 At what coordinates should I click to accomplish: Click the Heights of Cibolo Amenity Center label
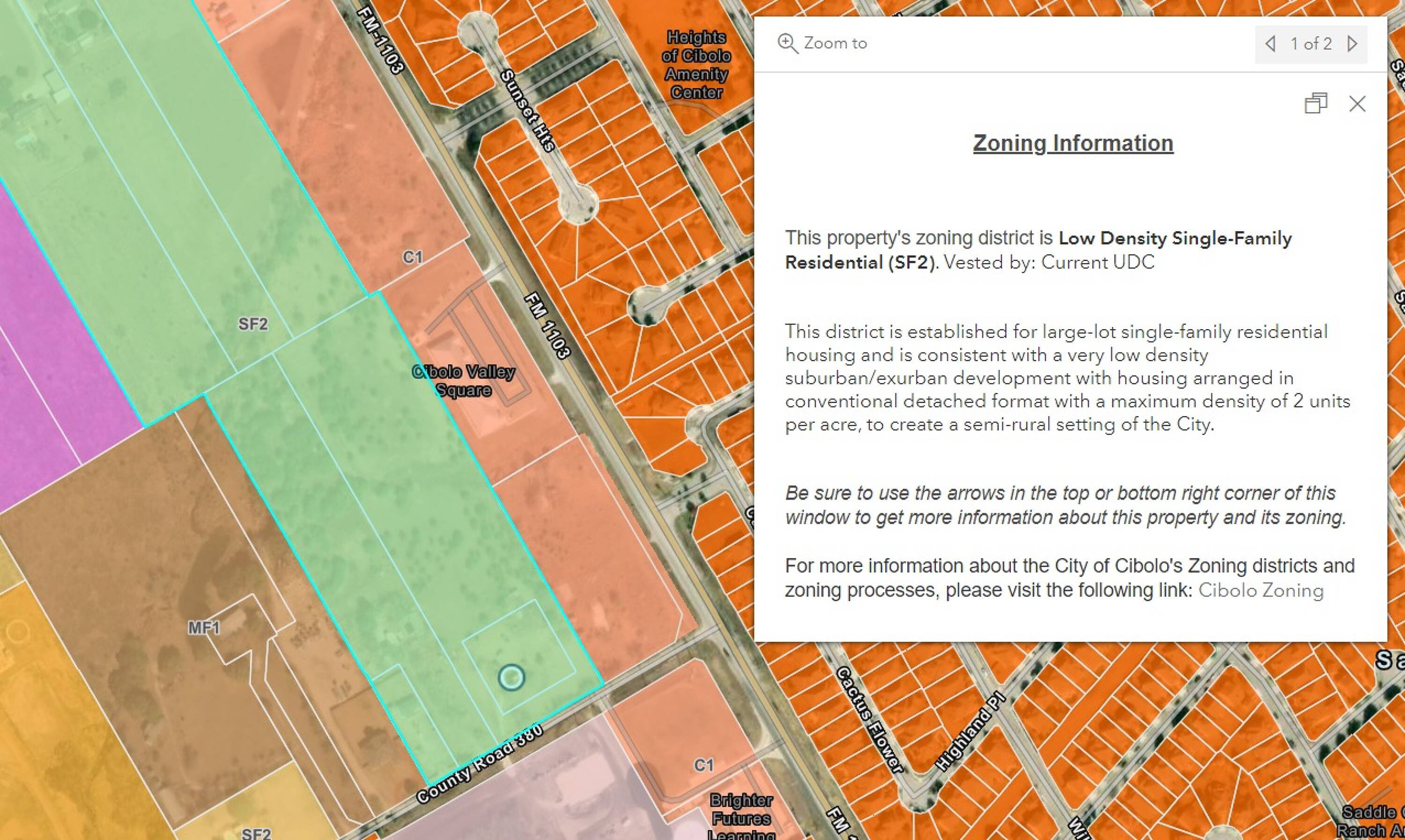[x=696, y=65]
